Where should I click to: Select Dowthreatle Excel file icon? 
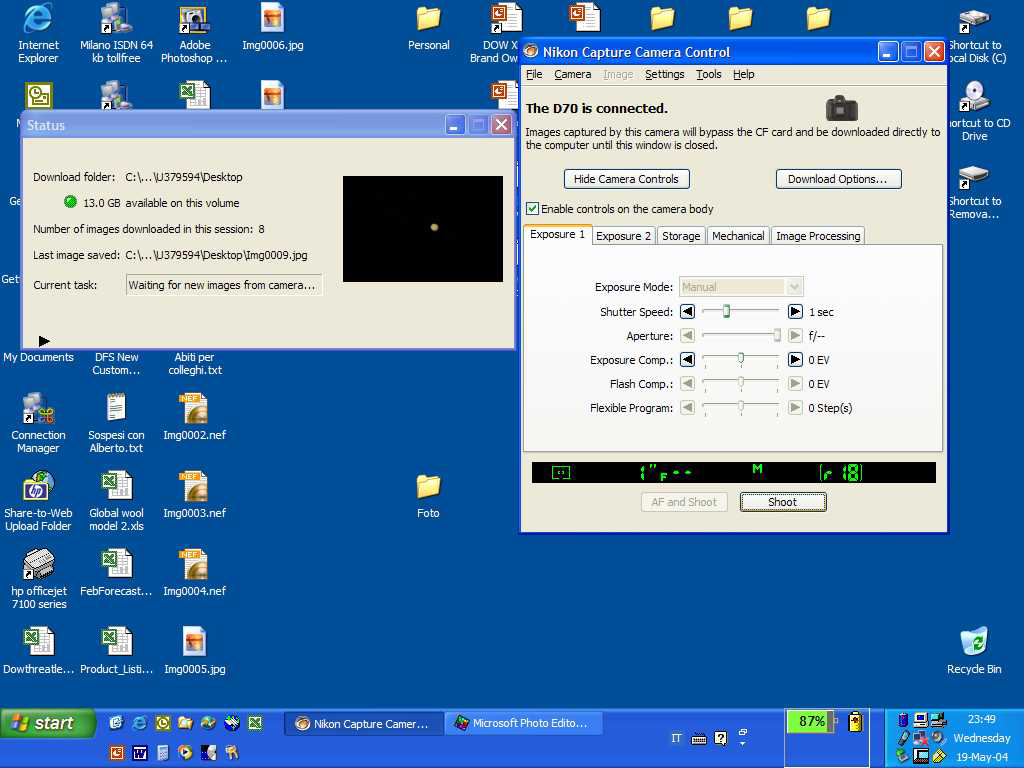(38, 650)
